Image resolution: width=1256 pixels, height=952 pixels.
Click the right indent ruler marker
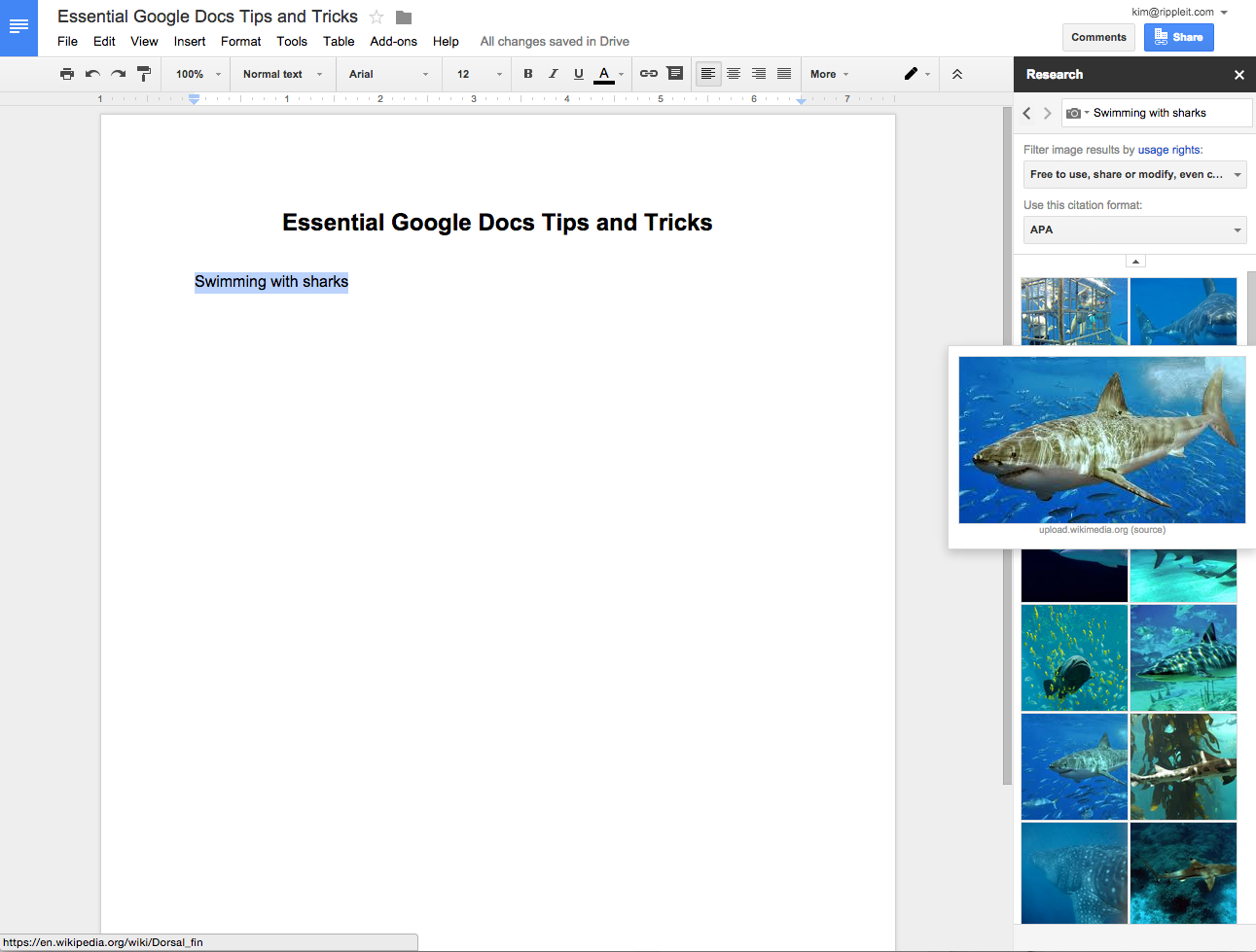point(801,100)
